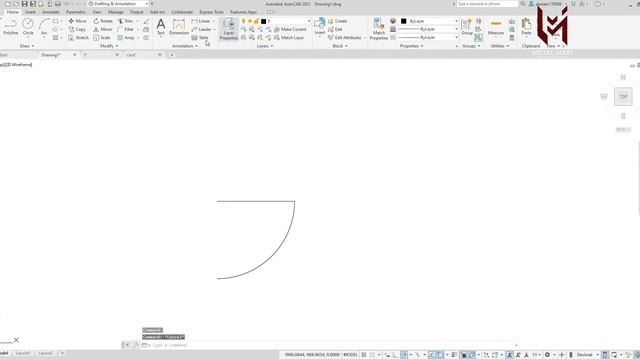
Task: Toggle grid display in status bar
Action: (364, 355)
